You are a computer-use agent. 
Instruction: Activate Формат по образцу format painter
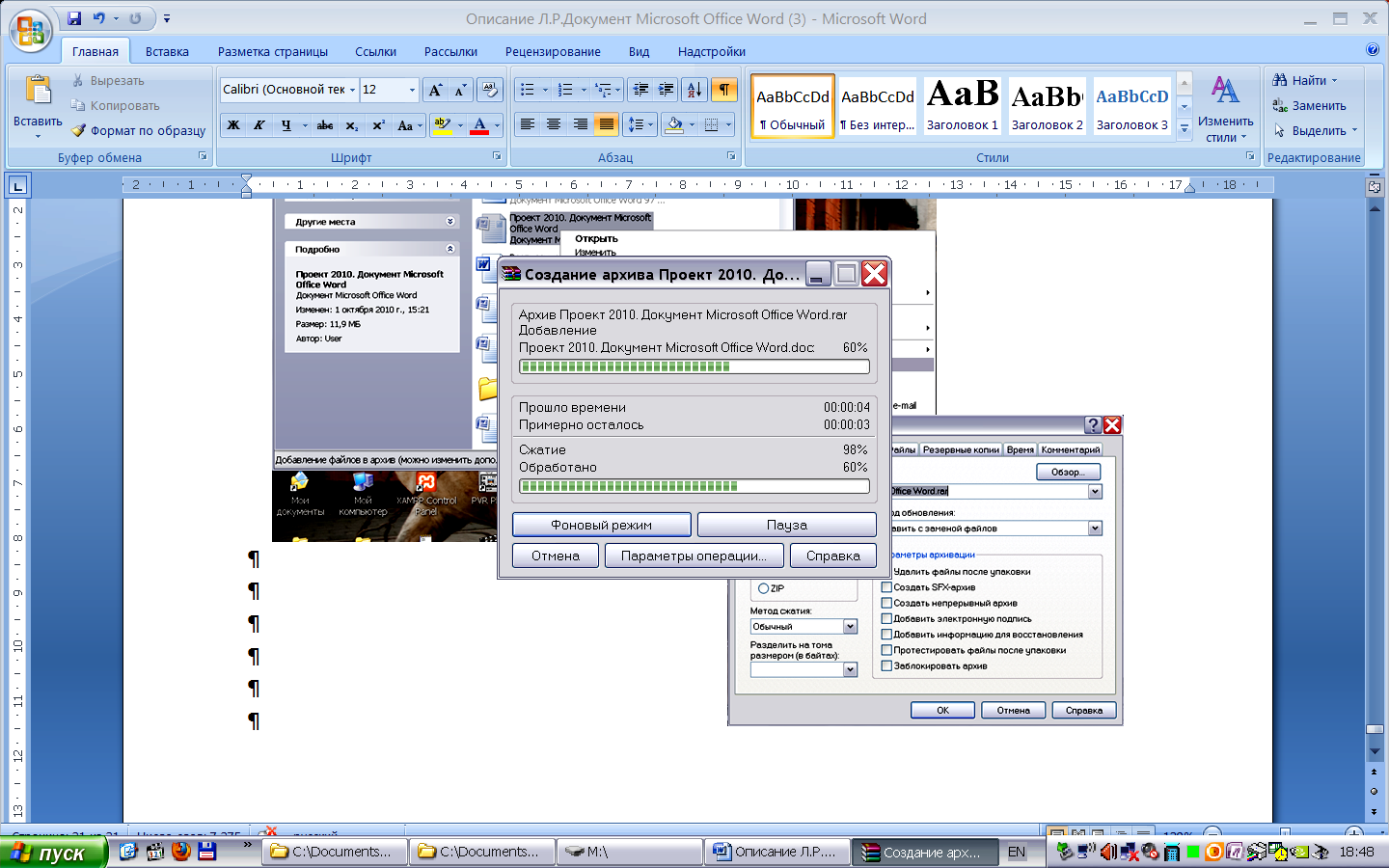tap(138, 131)
